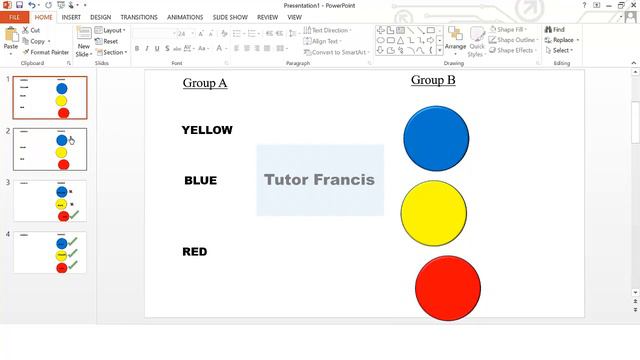The image size is (640, 360).
Task: Open the Clipboard pane launcher
Action: (x=69, y=63)
